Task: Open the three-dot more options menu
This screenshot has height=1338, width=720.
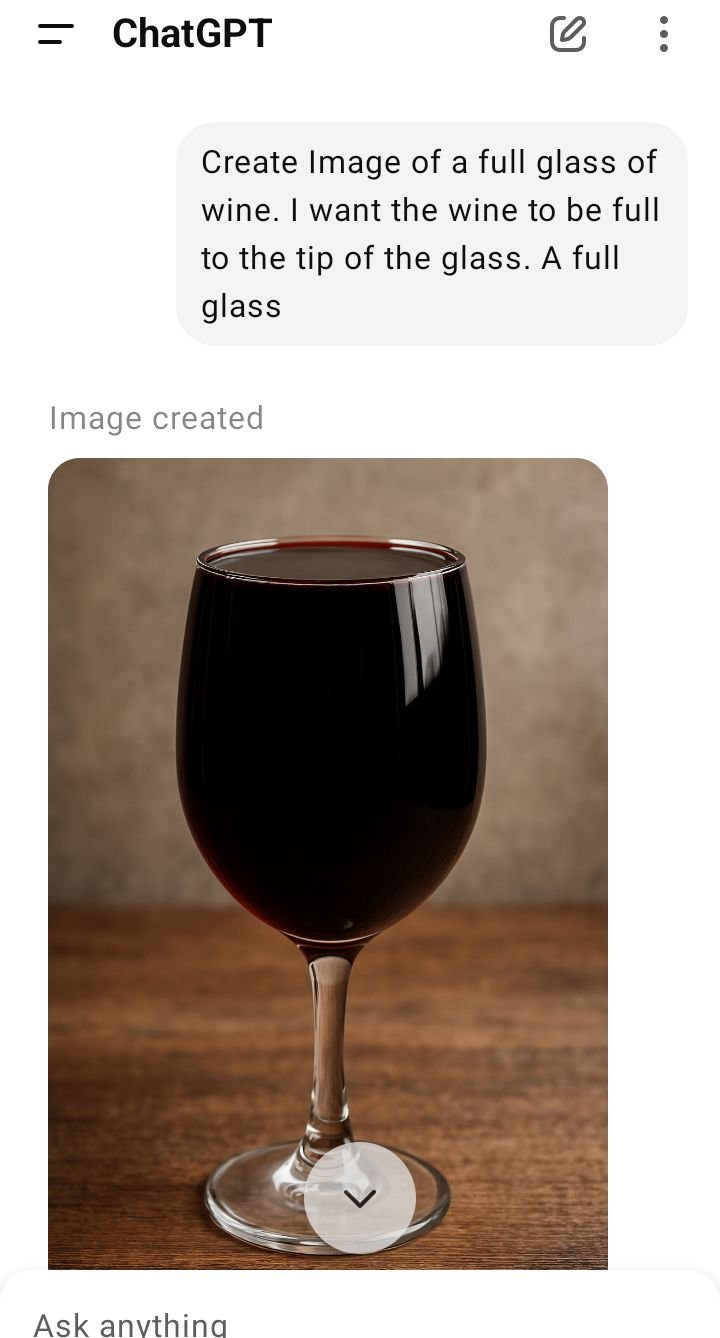Action: [x=663, y=34]
